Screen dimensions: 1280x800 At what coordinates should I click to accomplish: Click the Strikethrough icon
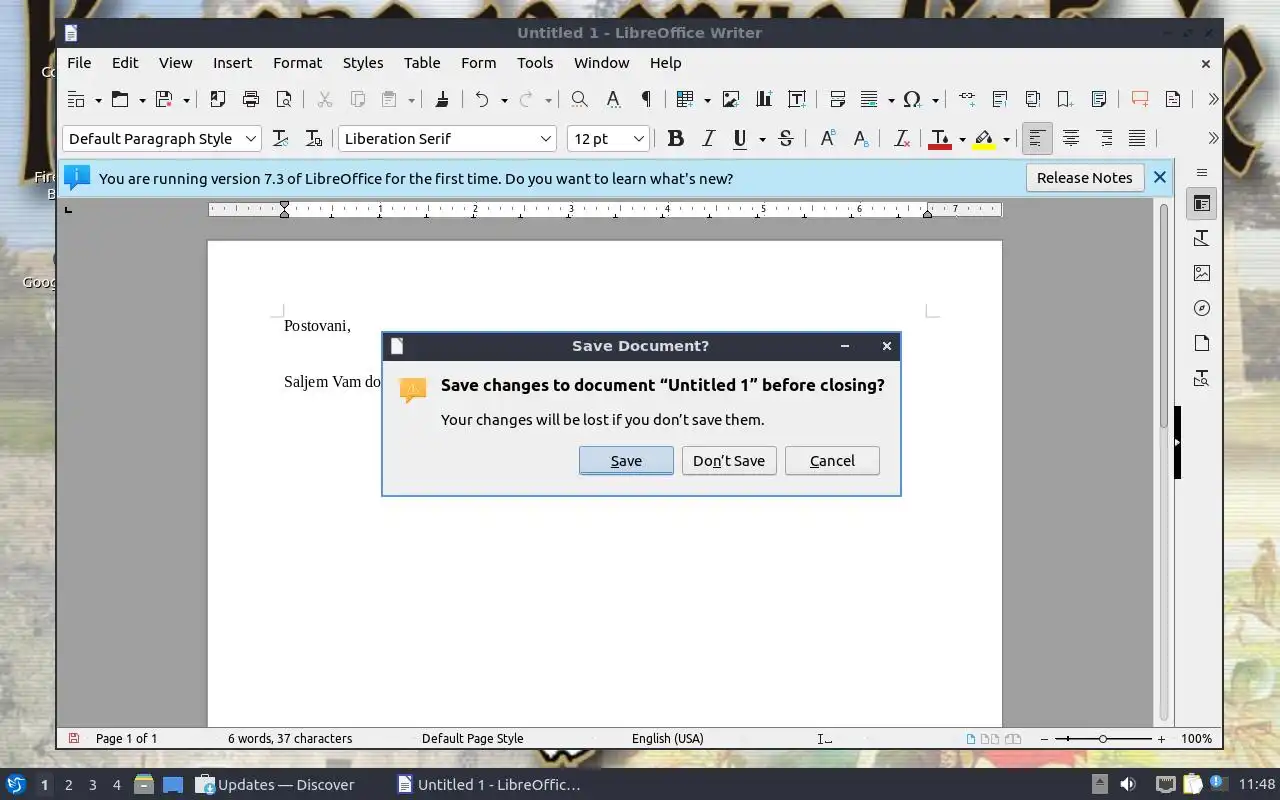786,139
